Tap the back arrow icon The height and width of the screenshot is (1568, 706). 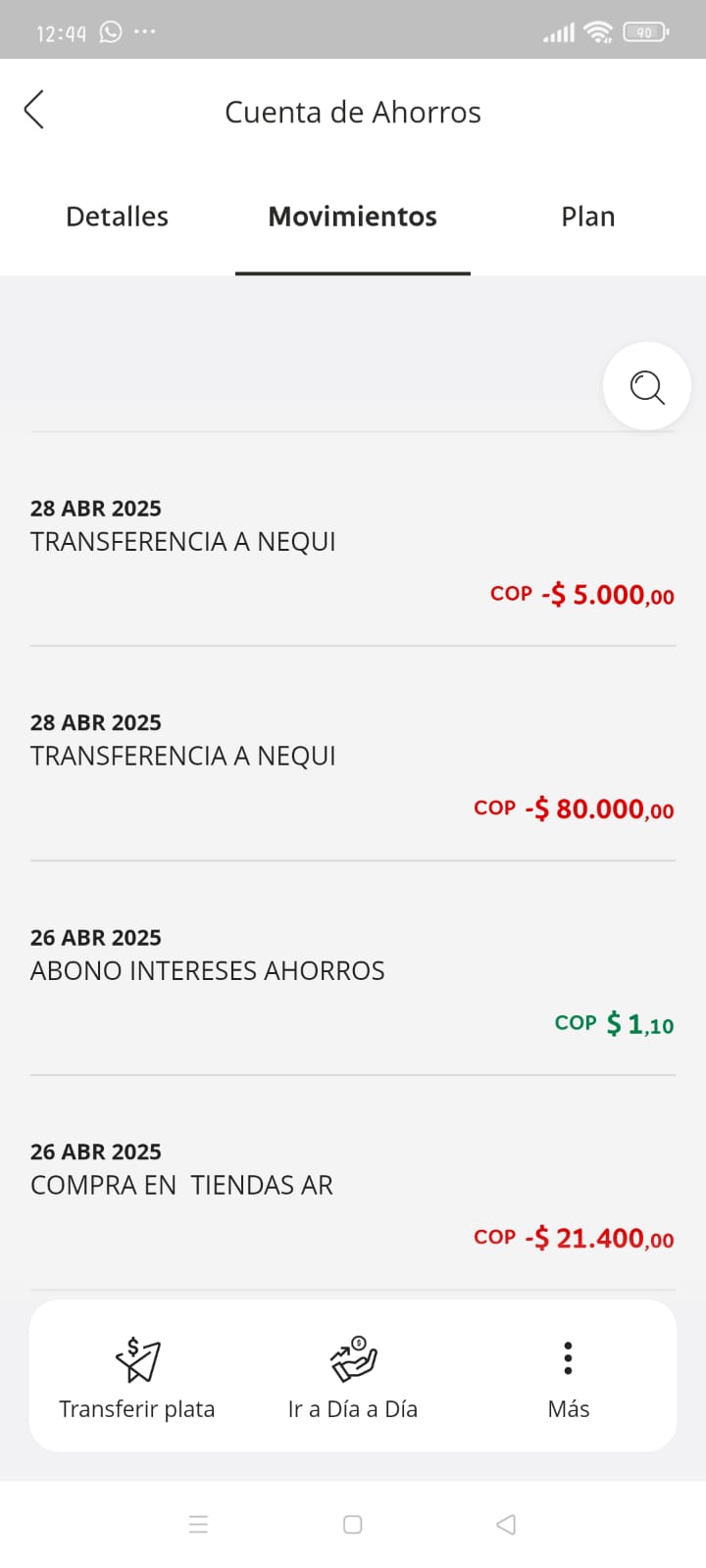coord(34,110)
